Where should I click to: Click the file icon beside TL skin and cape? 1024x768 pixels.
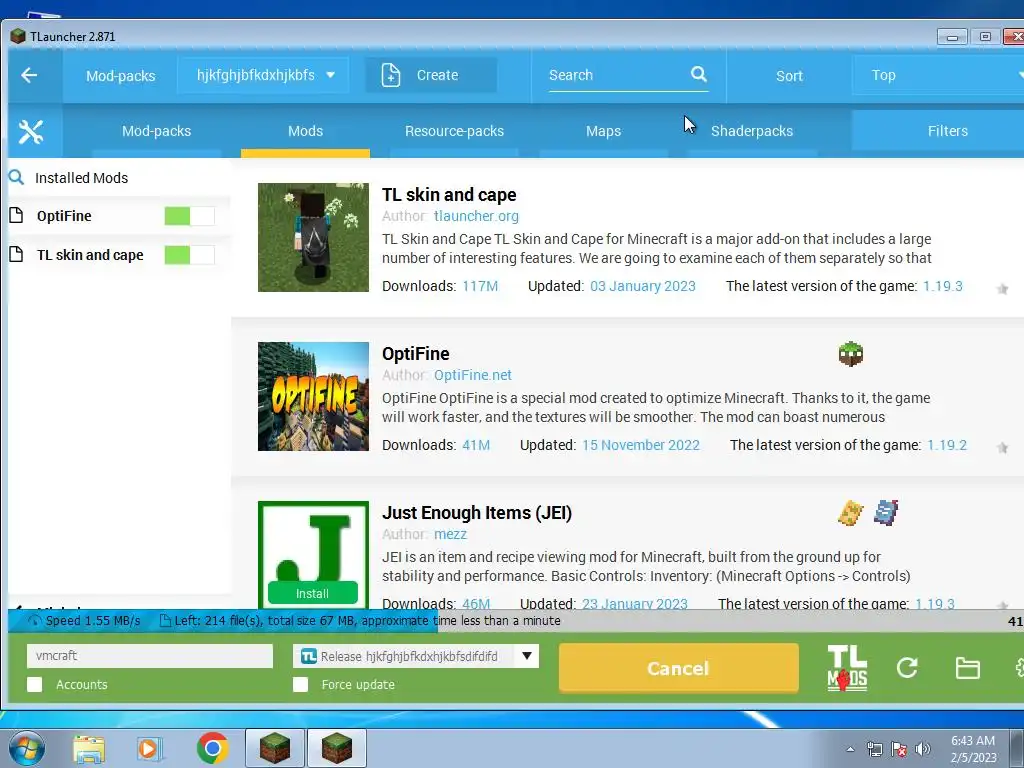point(16,254)
